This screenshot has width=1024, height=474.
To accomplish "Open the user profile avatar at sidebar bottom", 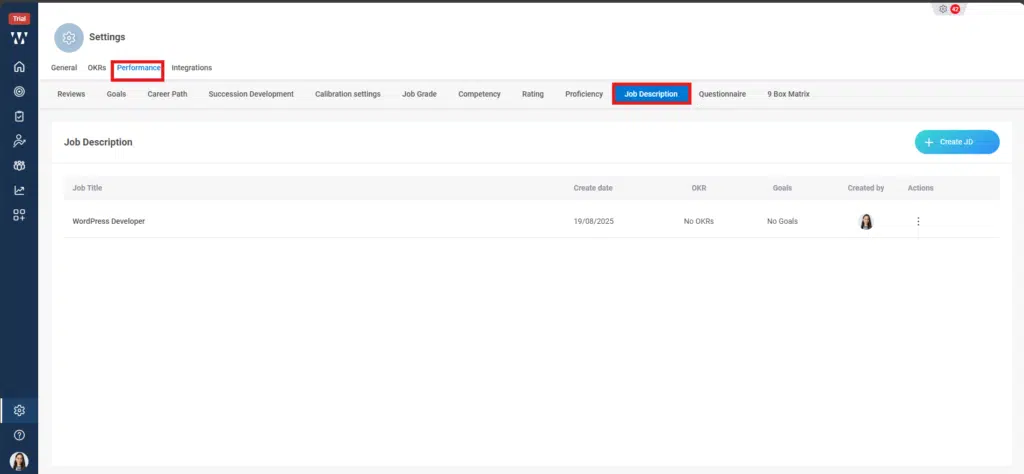I will [x=19, y=461].
